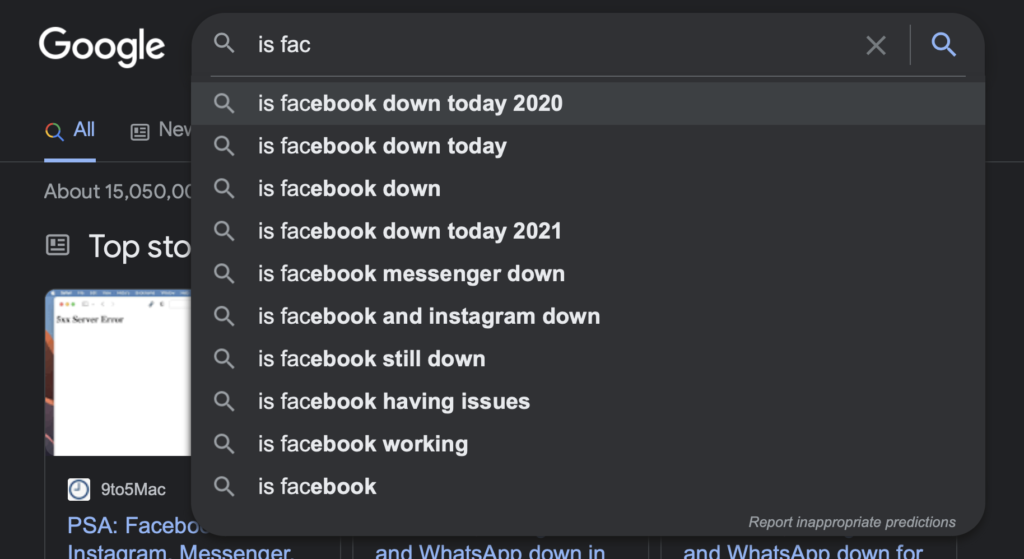1024x559 pixels.
Task: Select 'is facebook and instagram down' suggestion
Action: tap(429, 316)
